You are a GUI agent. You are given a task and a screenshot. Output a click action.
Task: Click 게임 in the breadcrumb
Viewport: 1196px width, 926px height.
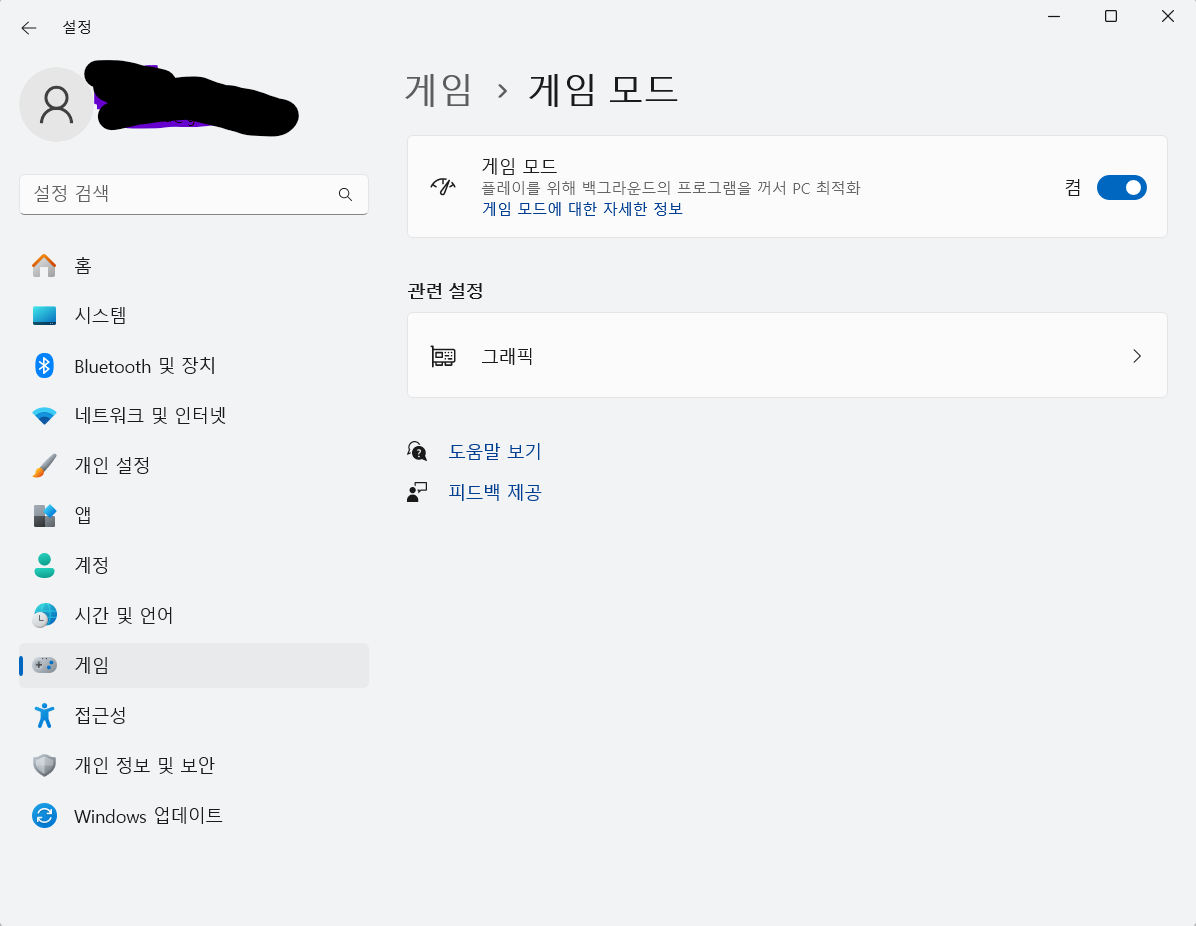(437, 90)
